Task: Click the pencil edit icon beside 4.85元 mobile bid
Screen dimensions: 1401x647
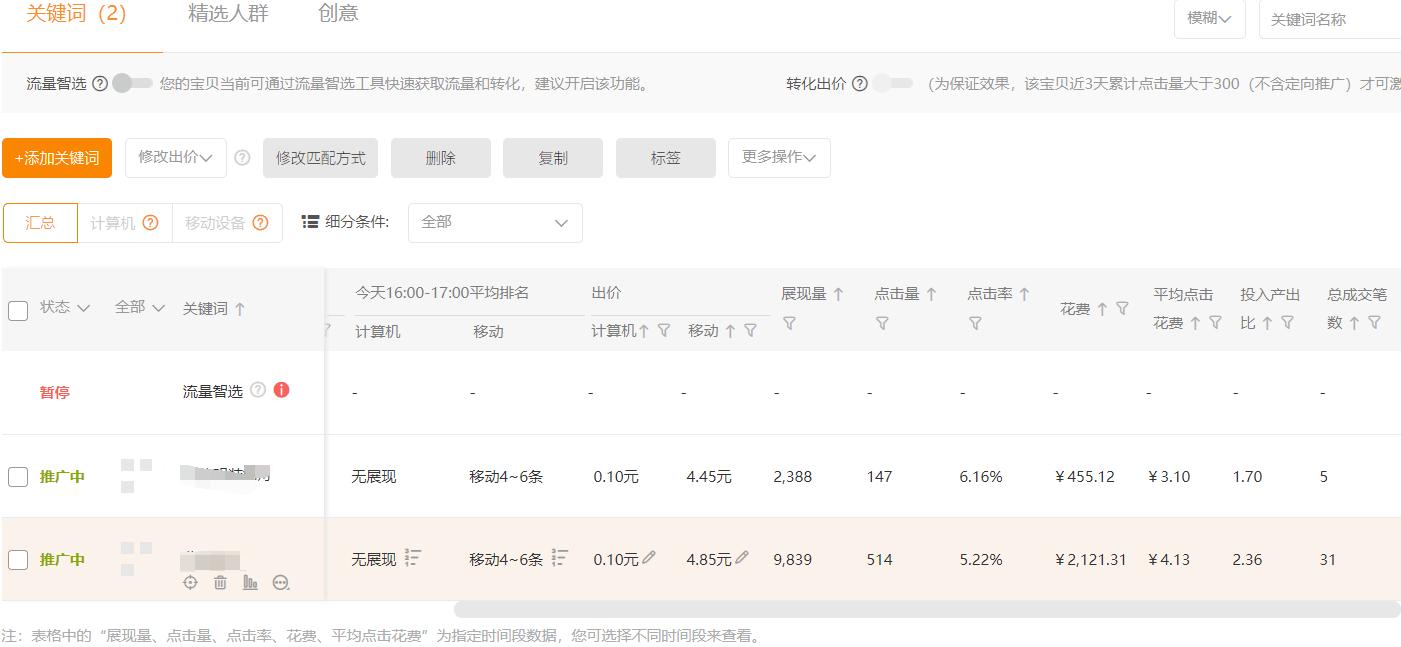Action: tap(740, 558)
